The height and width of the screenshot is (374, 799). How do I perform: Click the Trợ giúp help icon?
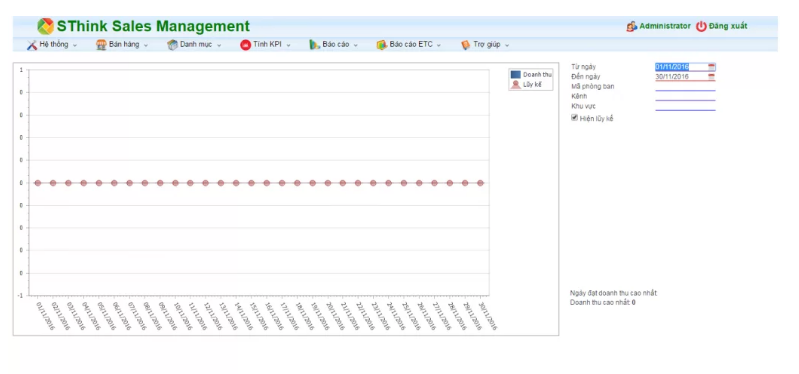point(465,45)
